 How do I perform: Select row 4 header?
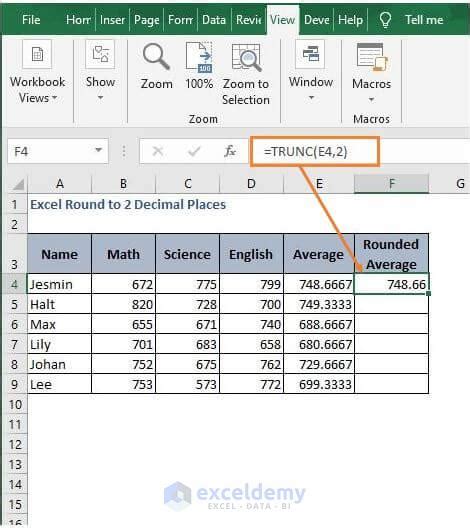click(14, 284)
